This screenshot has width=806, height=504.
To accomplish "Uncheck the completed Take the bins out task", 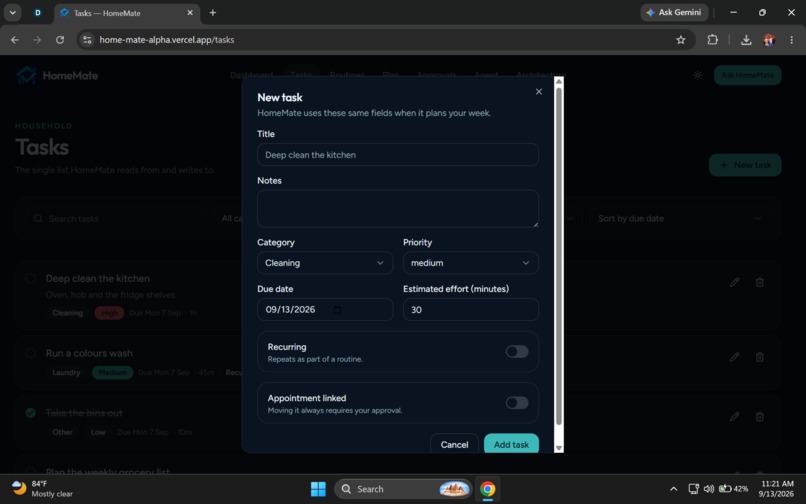I will (31, 412).
